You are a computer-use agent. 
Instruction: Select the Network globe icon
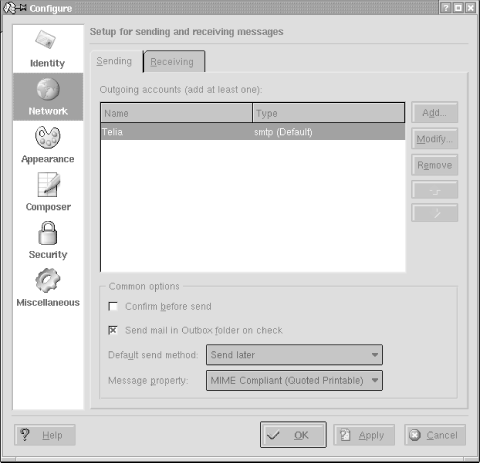pyautogui.click(x=48, y=89)
